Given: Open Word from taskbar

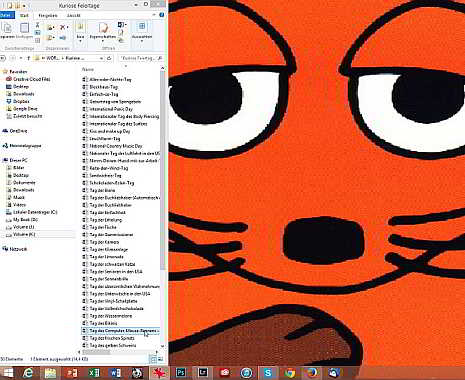Looking at the screenshot, I should 115,373.
